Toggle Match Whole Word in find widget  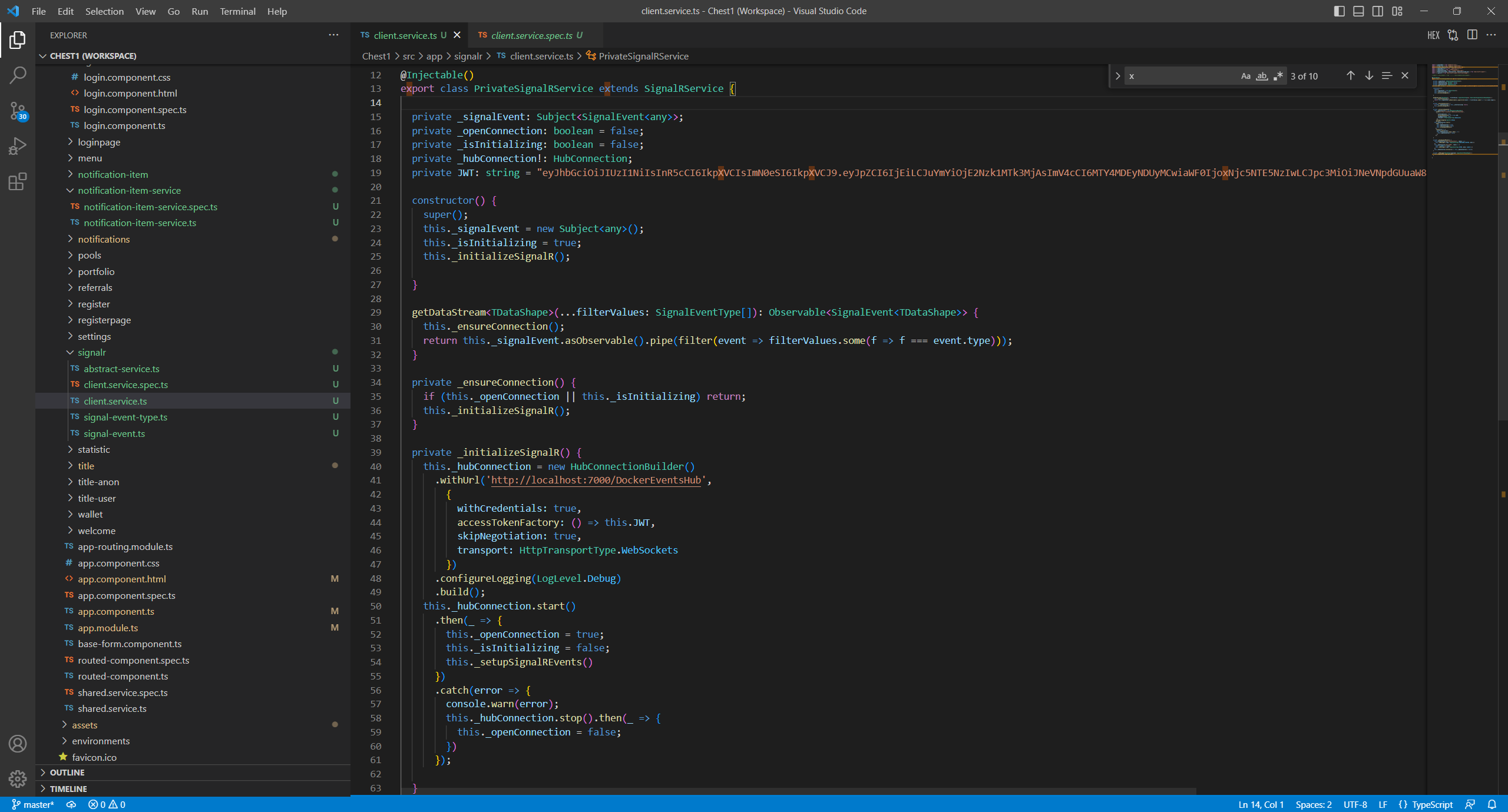(x=1261, y=76)
